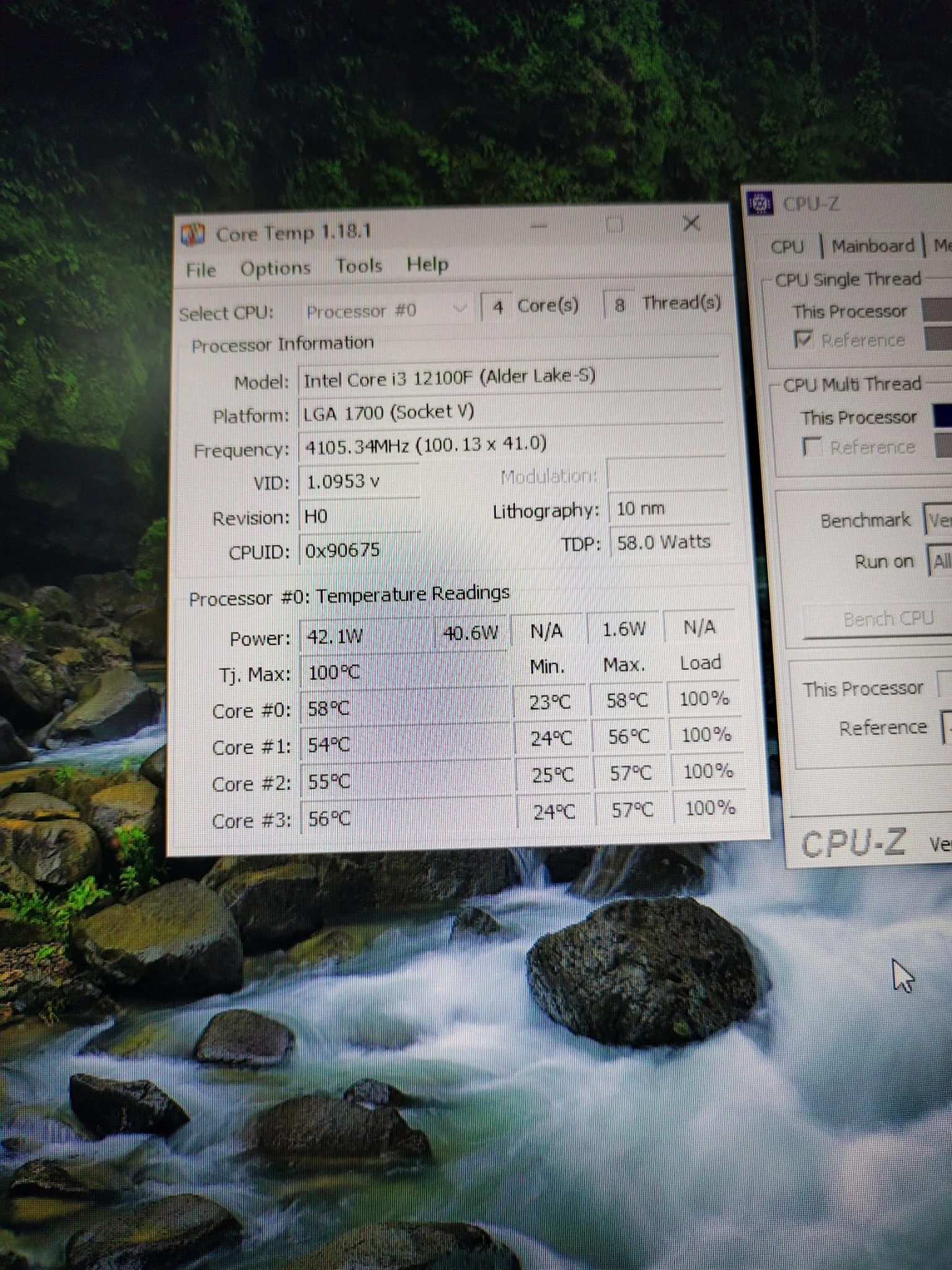Image resolution: width=952 pixels, height=1270 pixels.
Task: Select the frequency value "4105.34MHz (100.13 x 41.0)"
Action: [x=426, y=445]
